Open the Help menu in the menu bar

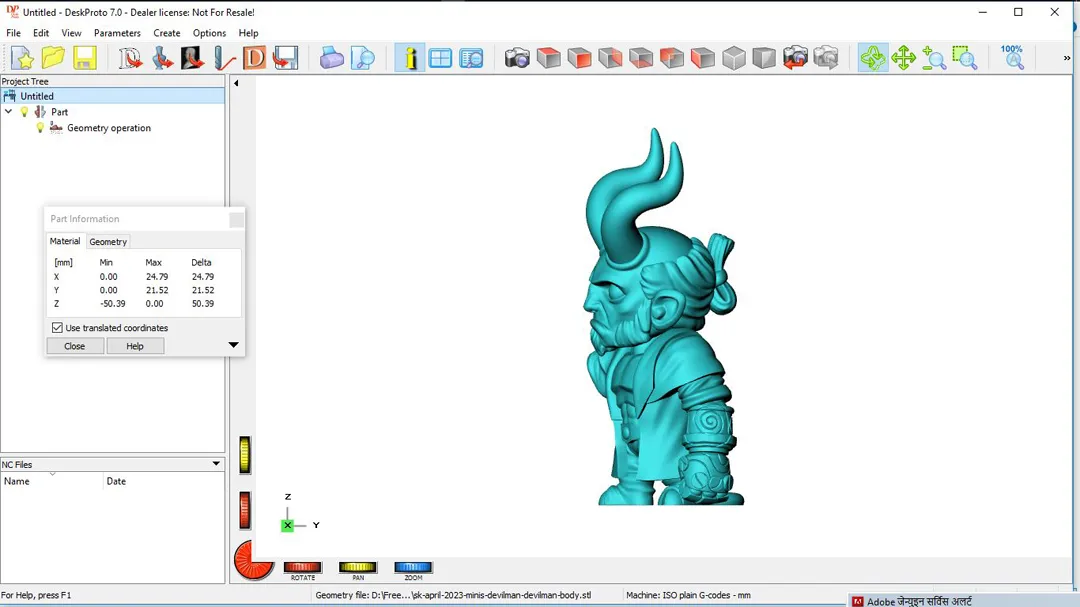point(248,33)
